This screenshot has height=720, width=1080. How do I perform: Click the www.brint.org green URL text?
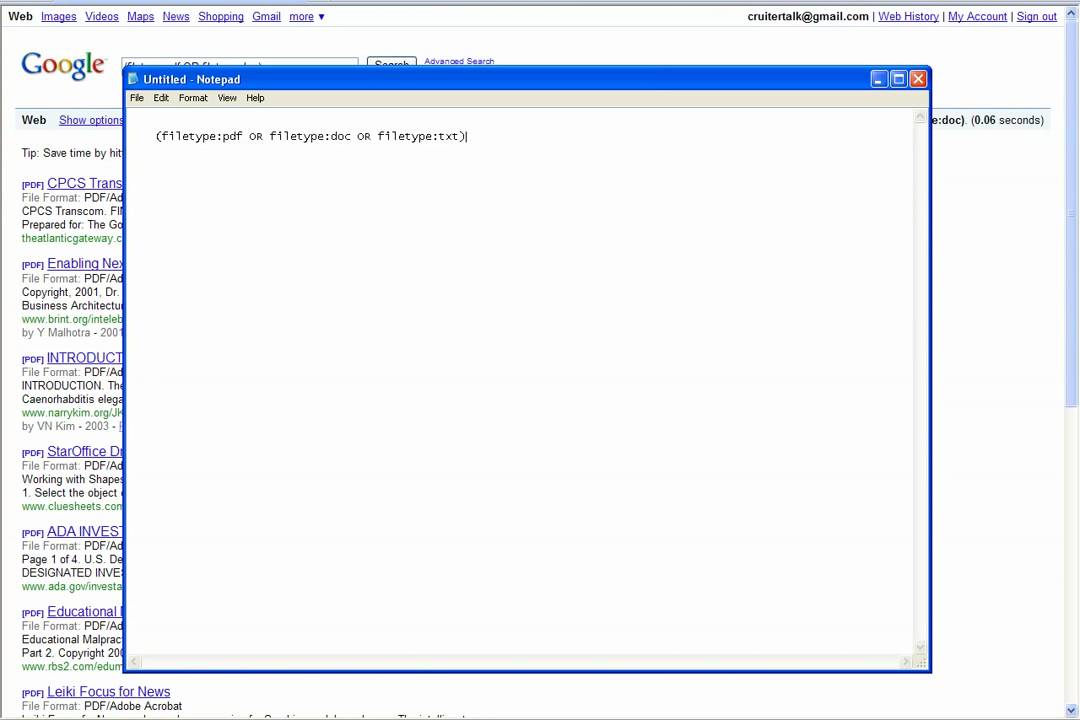tap(72, 319)
